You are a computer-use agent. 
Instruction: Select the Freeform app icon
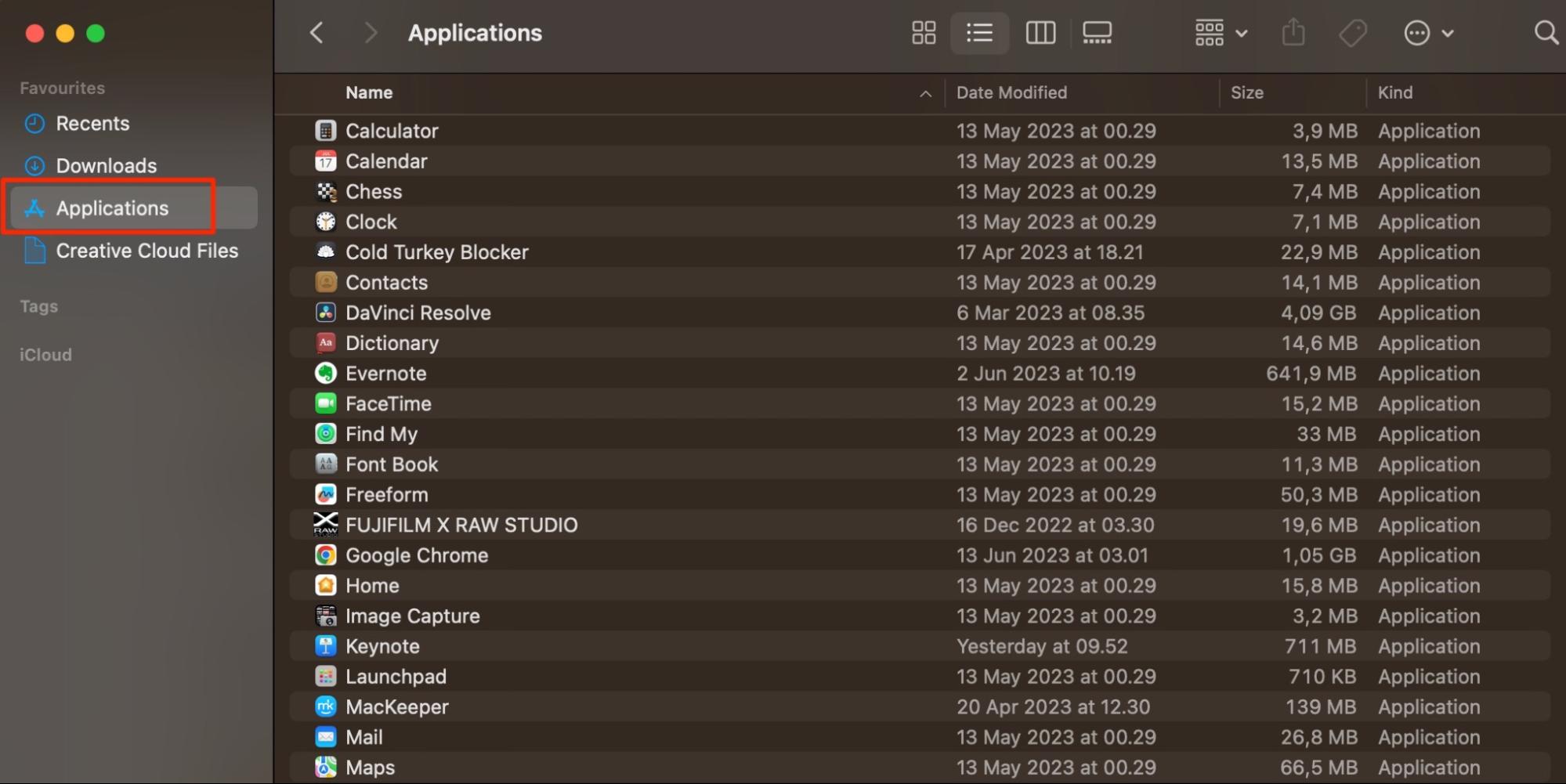[326, 494]
